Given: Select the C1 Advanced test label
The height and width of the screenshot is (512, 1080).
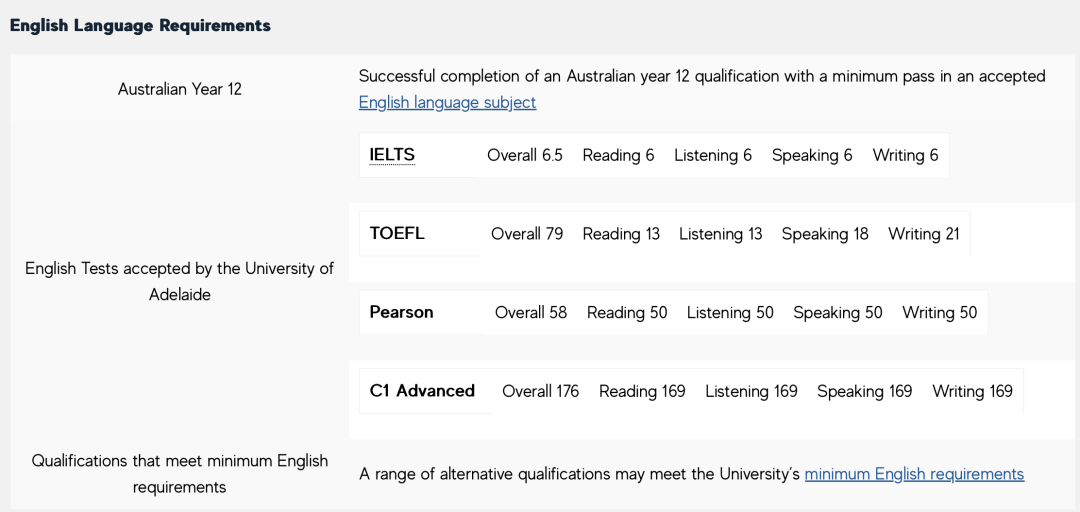Looking at the screenshot, I should coord(422,391).
